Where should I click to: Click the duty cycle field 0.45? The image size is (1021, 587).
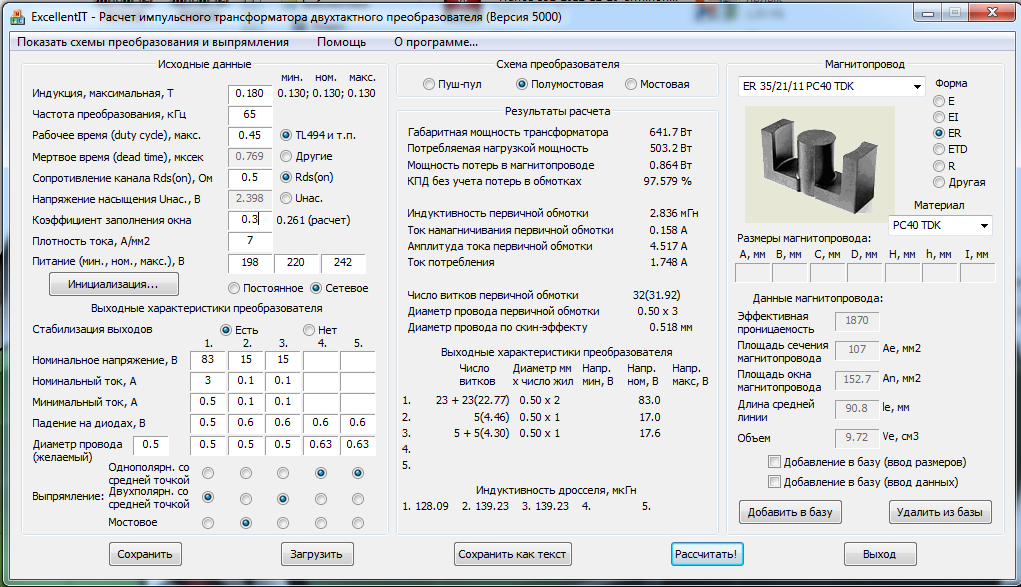tap(250, 136)
